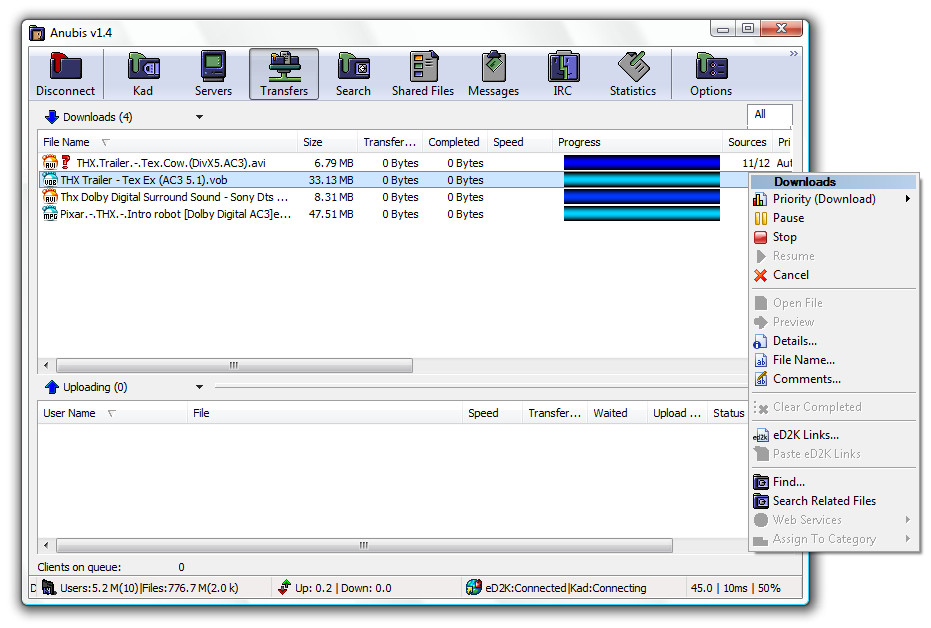Switch to the Transfers view

tap(284, 74)
